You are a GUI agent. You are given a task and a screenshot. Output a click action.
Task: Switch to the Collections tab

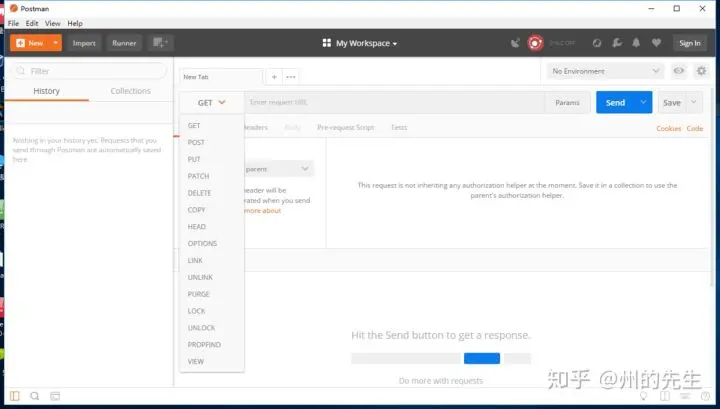click(x=130, y=91)
